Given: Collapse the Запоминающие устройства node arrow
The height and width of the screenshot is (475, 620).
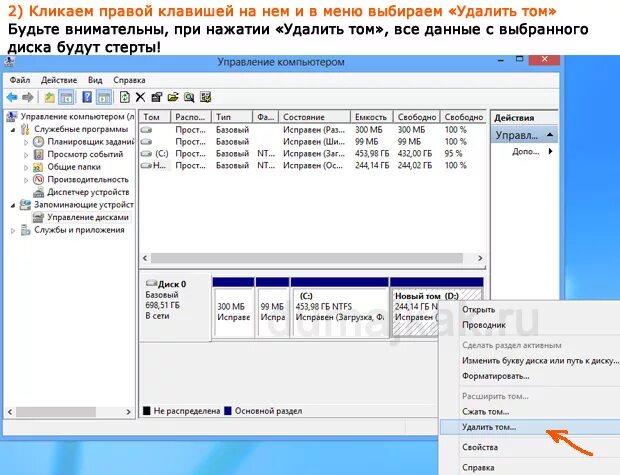Looking at the screenshot, I should pos(13,205).
